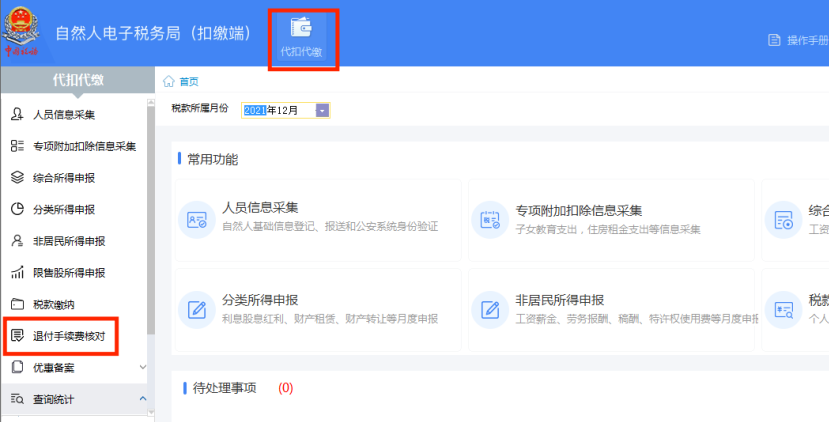
Task: Click 税款缴纳 sidebar folder icon
Action: point(17,304)
